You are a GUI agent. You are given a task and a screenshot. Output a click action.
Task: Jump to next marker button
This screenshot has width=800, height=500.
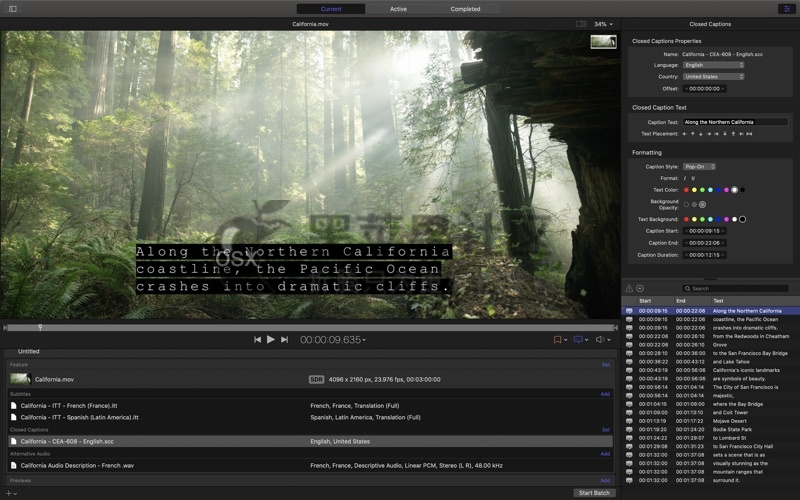pos(285,340)
